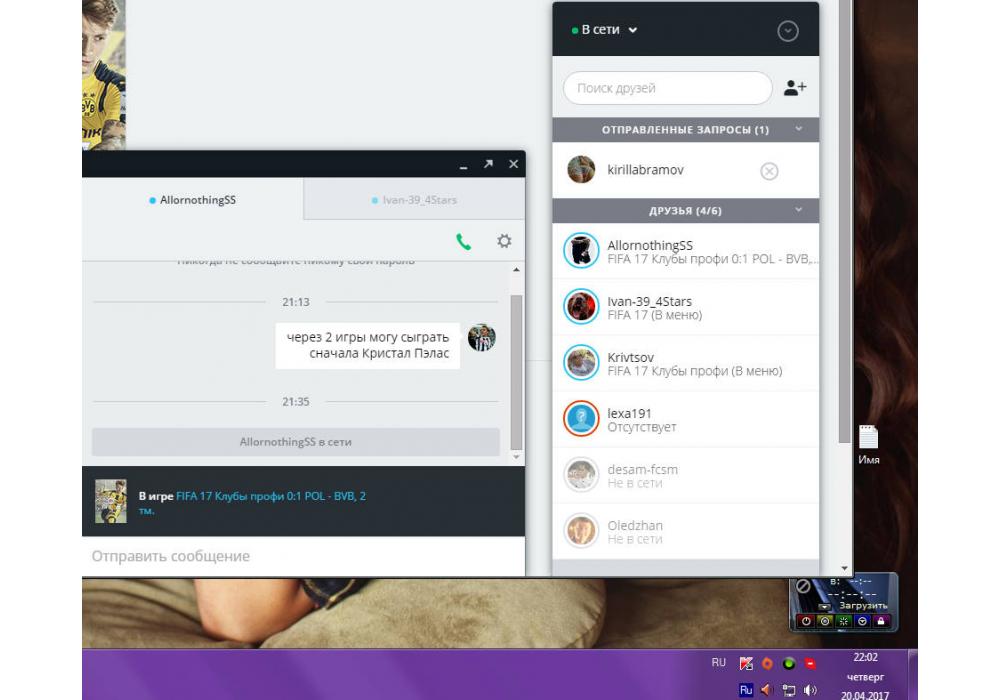
Task: Switch to the Ivan-39_4Stars chat tab
Action: click(x=414, y=200)
